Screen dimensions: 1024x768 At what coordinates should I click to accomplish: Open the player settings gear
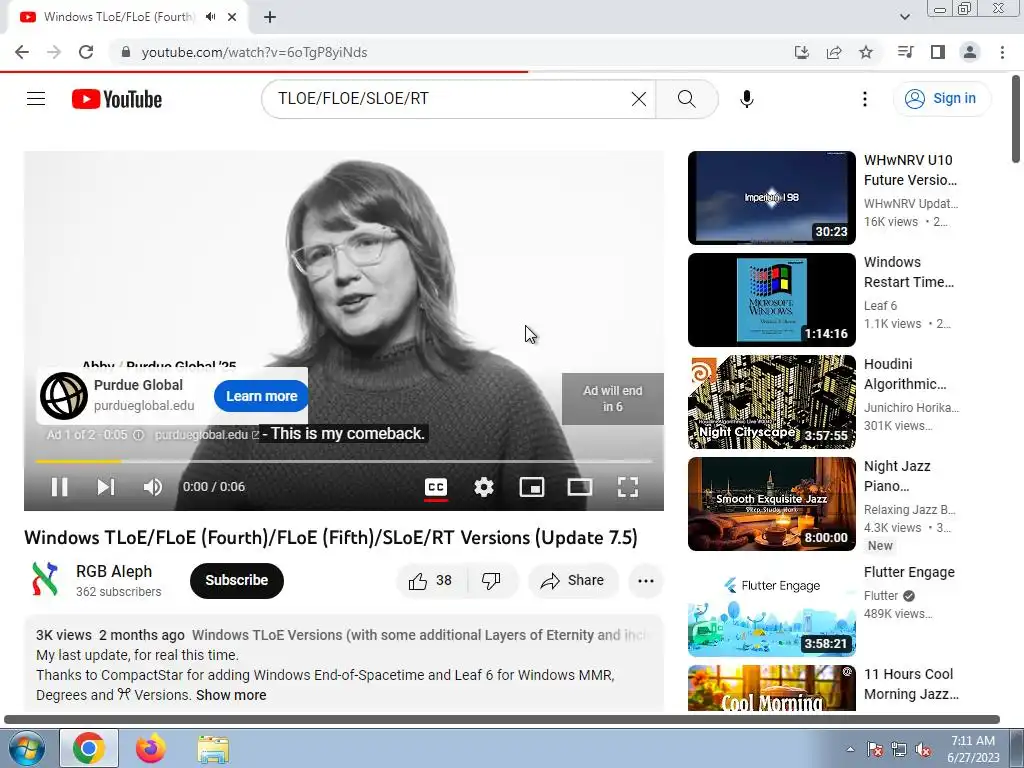click(483, 487)
